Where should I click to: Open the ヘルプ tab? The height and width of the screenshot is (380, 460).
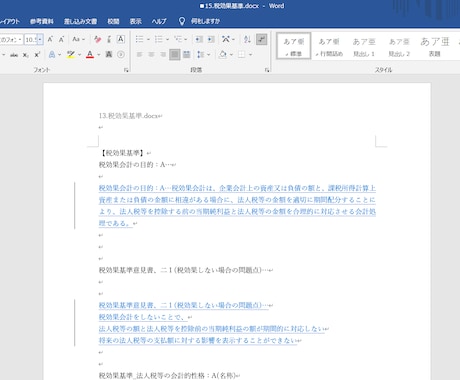coord(159,21)
